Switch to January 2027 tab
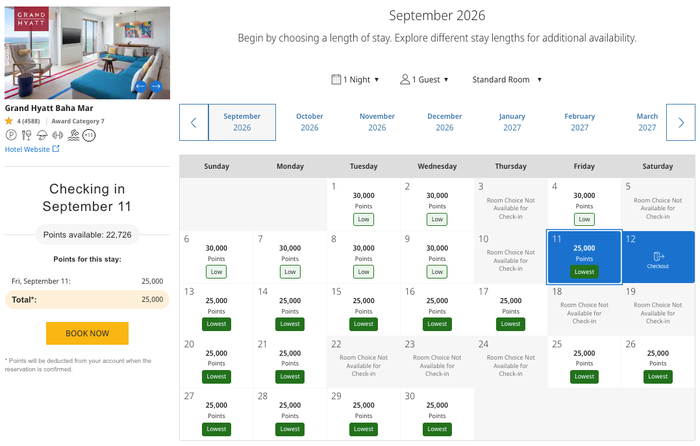700x446 pixels. (512, 122)
